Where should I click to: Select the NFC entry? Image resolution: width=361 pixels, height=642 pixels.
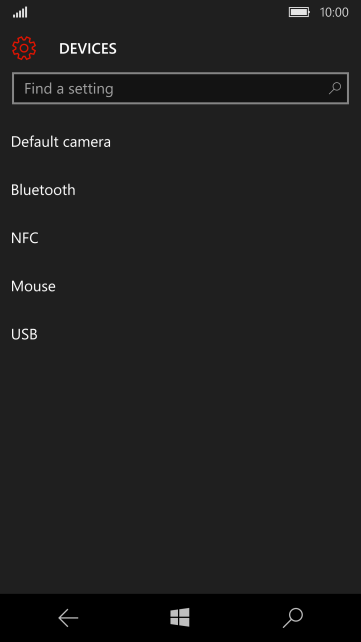pyautogui.click(x=180, y=238)
